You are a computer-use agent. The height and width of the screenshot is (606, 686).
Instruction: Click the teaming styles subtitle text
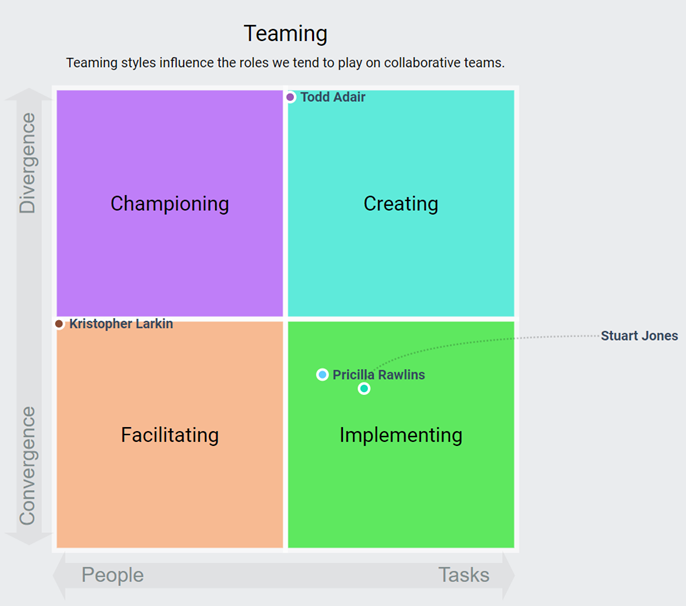285,63
